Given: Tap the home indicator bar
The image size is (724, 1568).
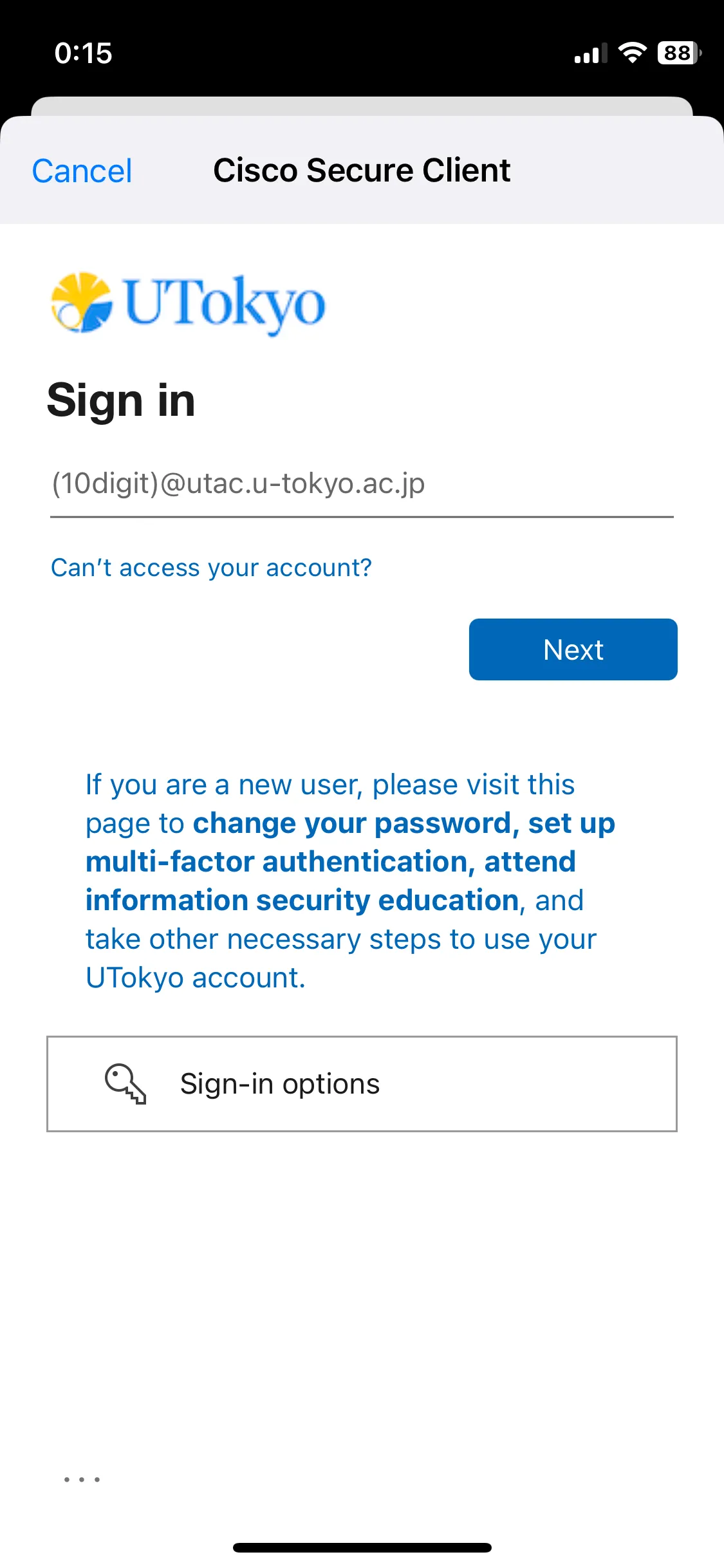Looking at the screenshot, I should click(x=362, y=1547).
